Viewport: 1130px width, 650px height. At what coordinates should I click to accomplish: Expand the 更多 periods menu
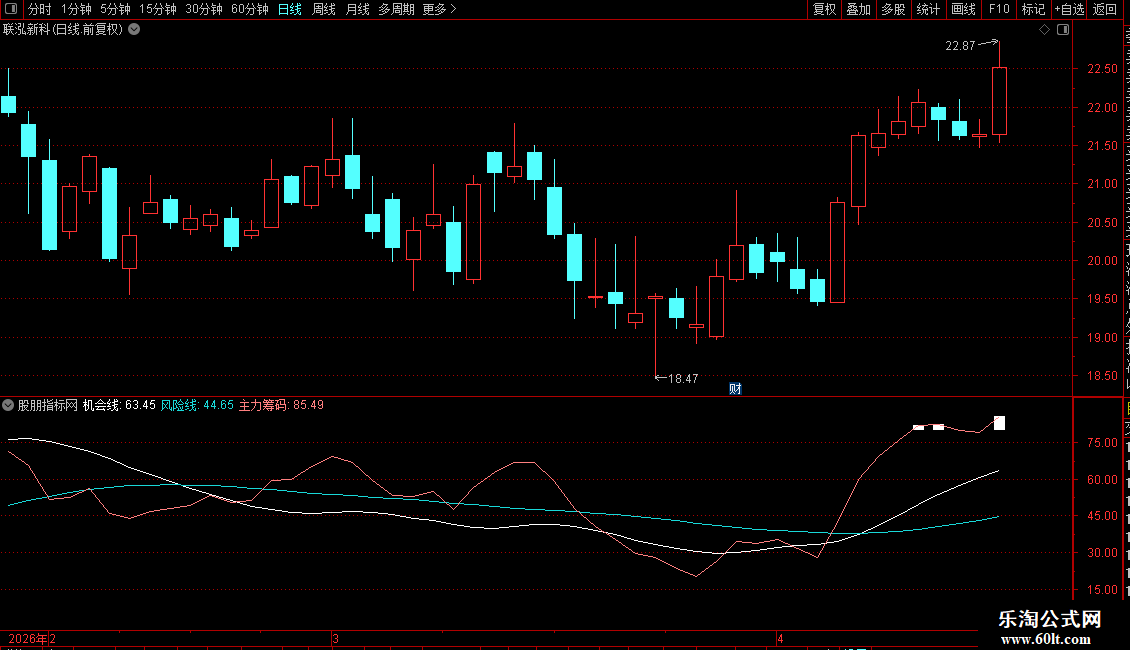tap(440, 9)
